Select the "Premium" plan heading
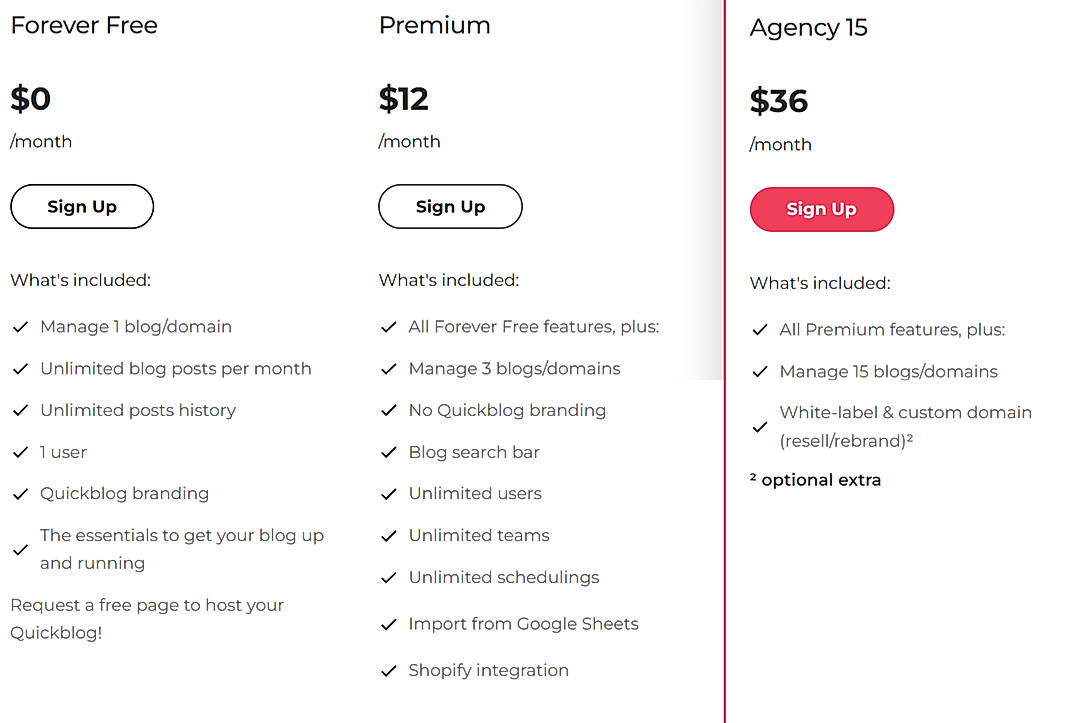The height and width of the screenshot is (723, 1070). [435, 25]
